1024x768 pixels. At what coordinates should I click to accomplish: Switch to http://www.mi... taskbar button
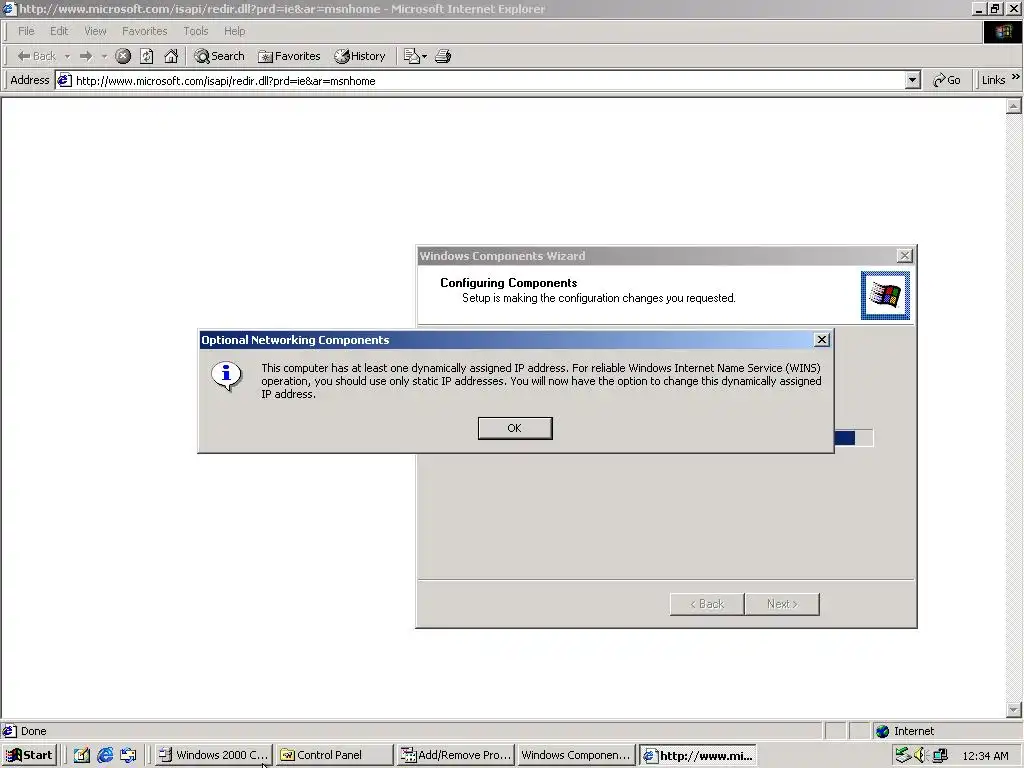pos(697,755)
